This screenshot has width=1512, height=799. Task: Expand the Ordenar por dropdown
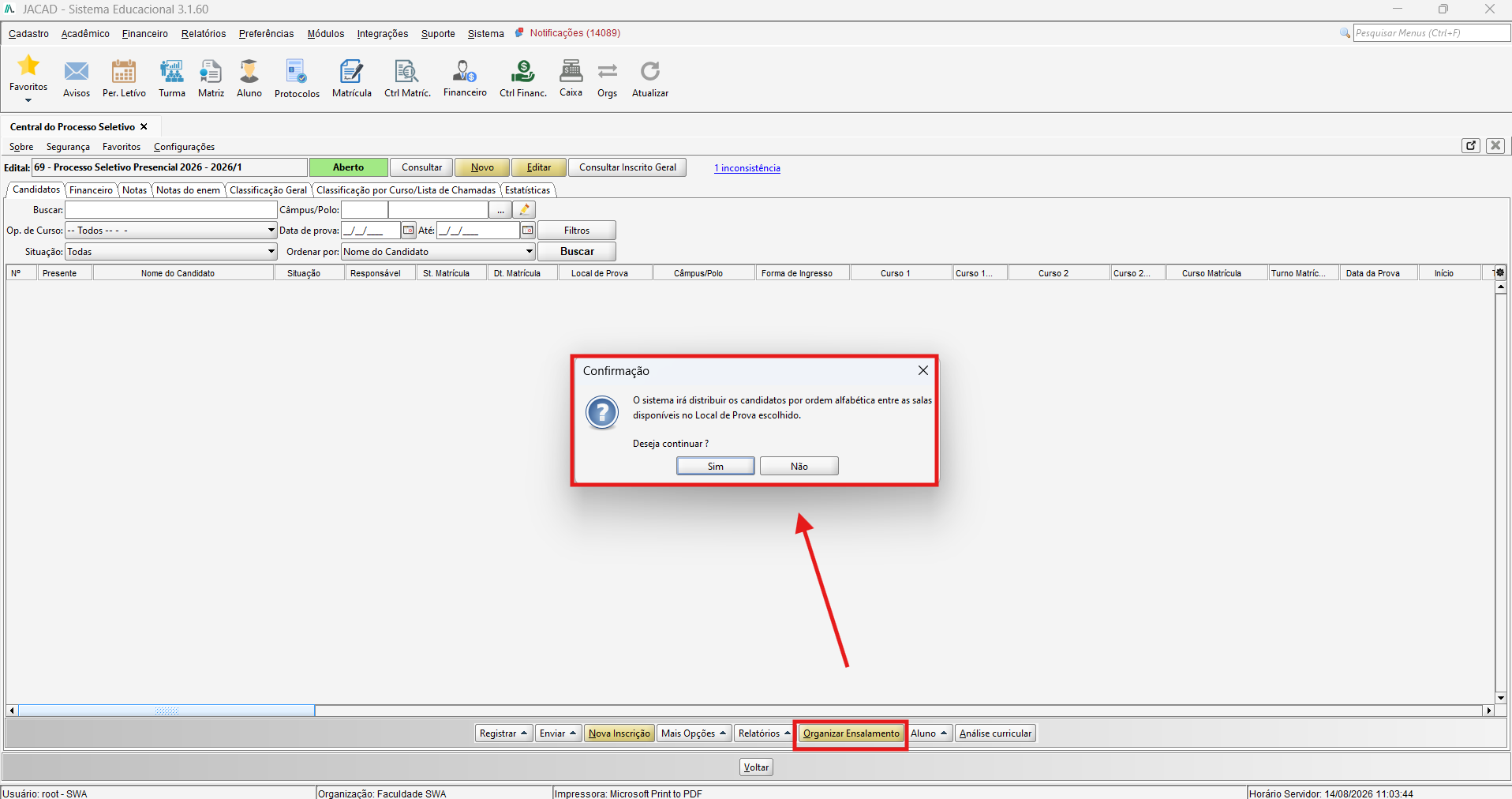[x=530, y=252]
